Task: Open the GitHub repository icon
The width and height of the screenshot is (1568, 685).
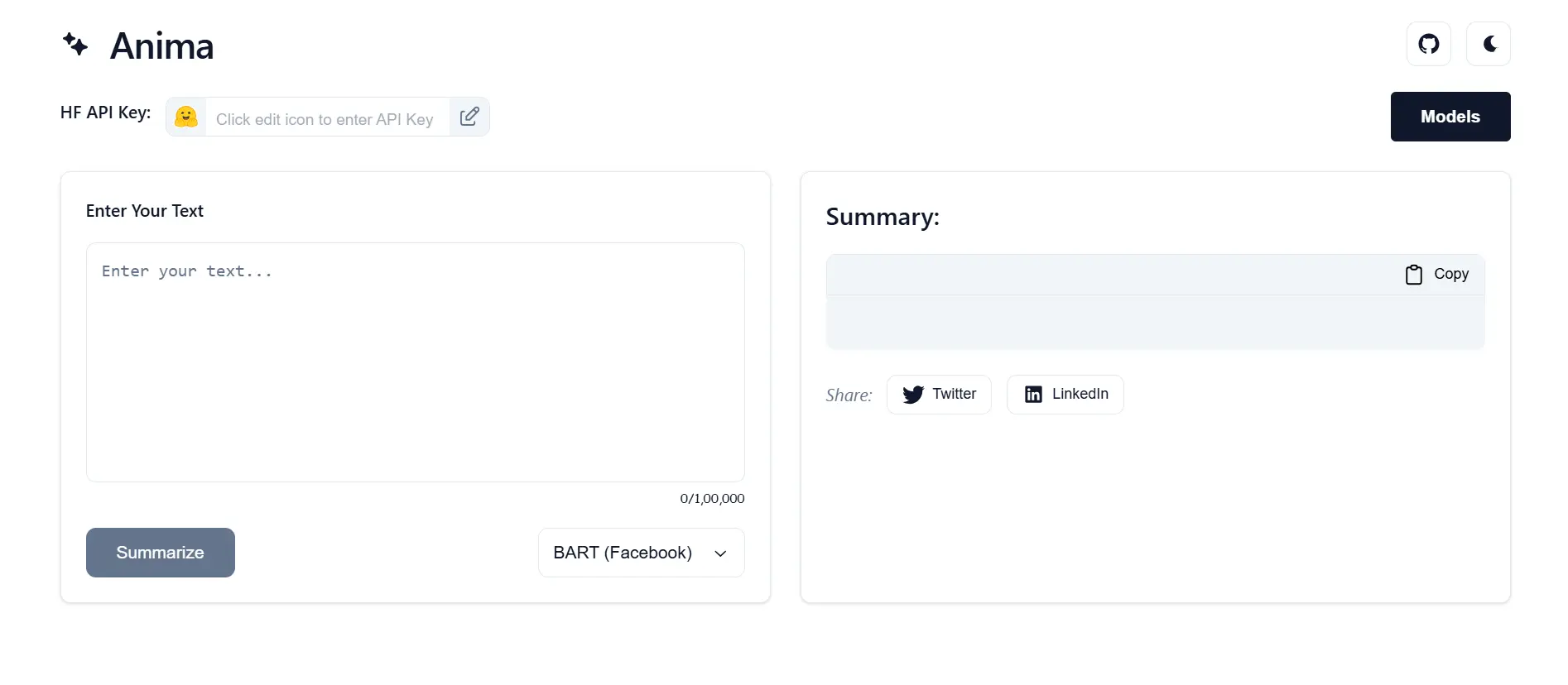Action: (x=1428, y=44)
